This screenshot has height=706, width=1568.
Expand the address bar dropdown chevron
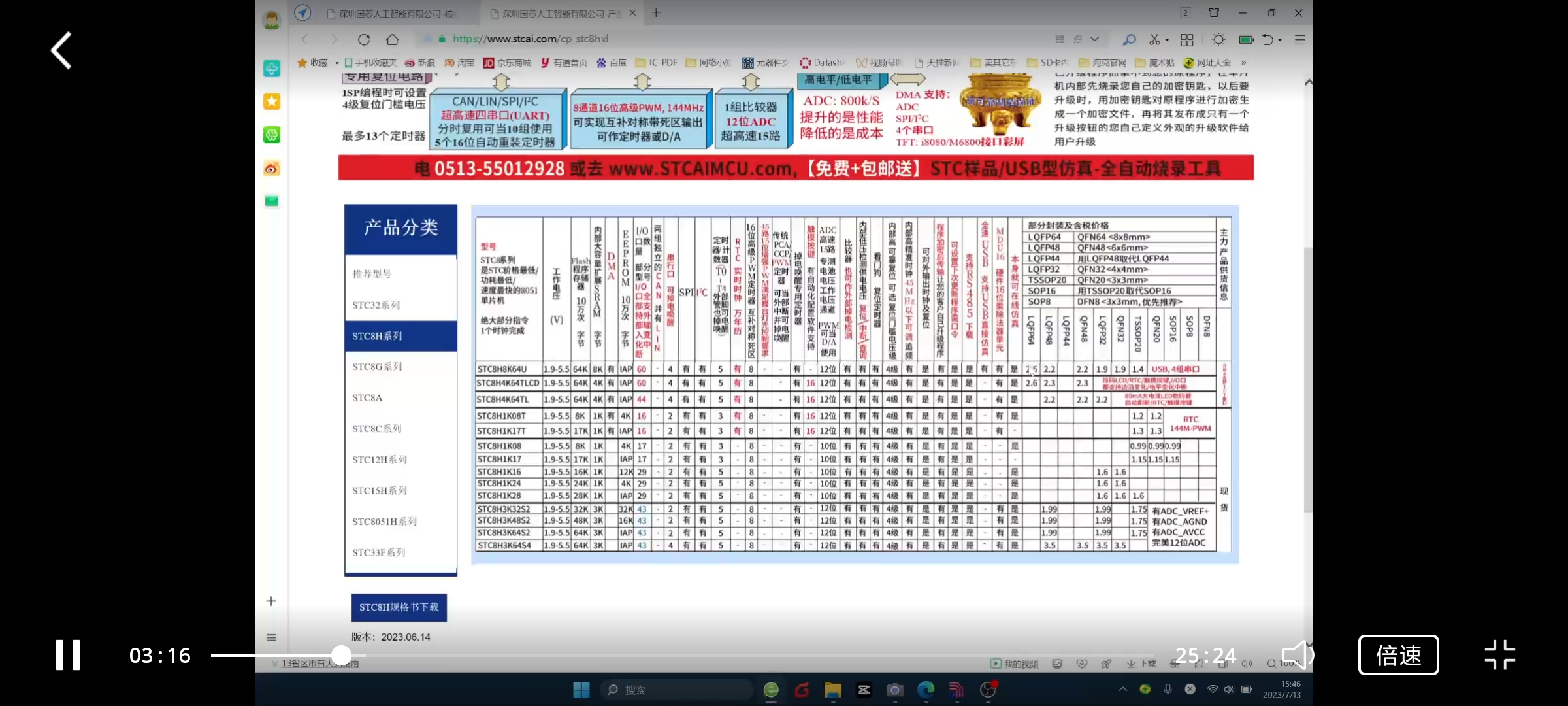[x=1096, y=39]
